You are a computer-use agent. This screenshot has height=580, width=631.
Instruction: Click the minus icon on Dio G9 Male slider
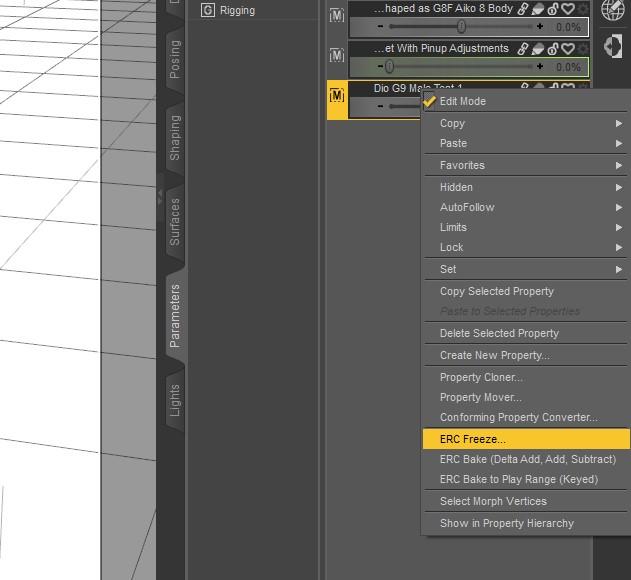click(x=380, y=106)
